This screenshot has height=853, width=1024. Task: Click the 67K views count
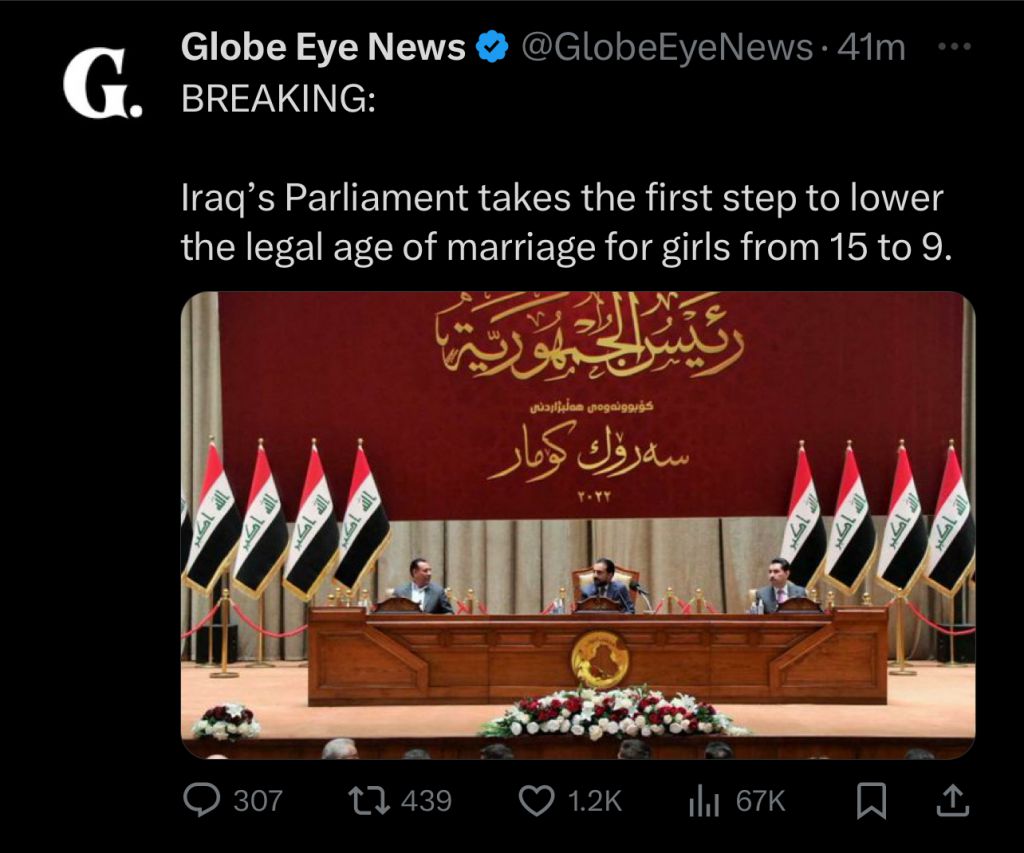(761, 801)
